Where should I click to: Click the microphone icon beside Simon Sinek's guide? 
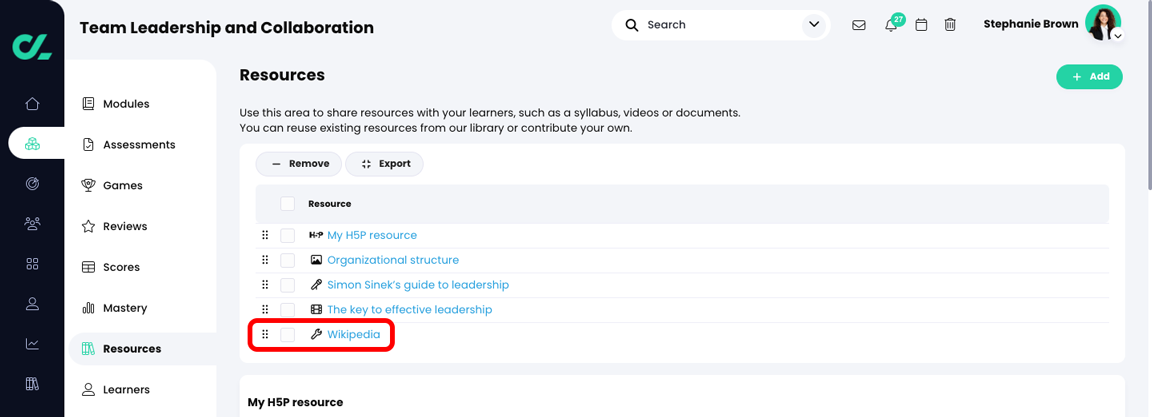point(317,285)
